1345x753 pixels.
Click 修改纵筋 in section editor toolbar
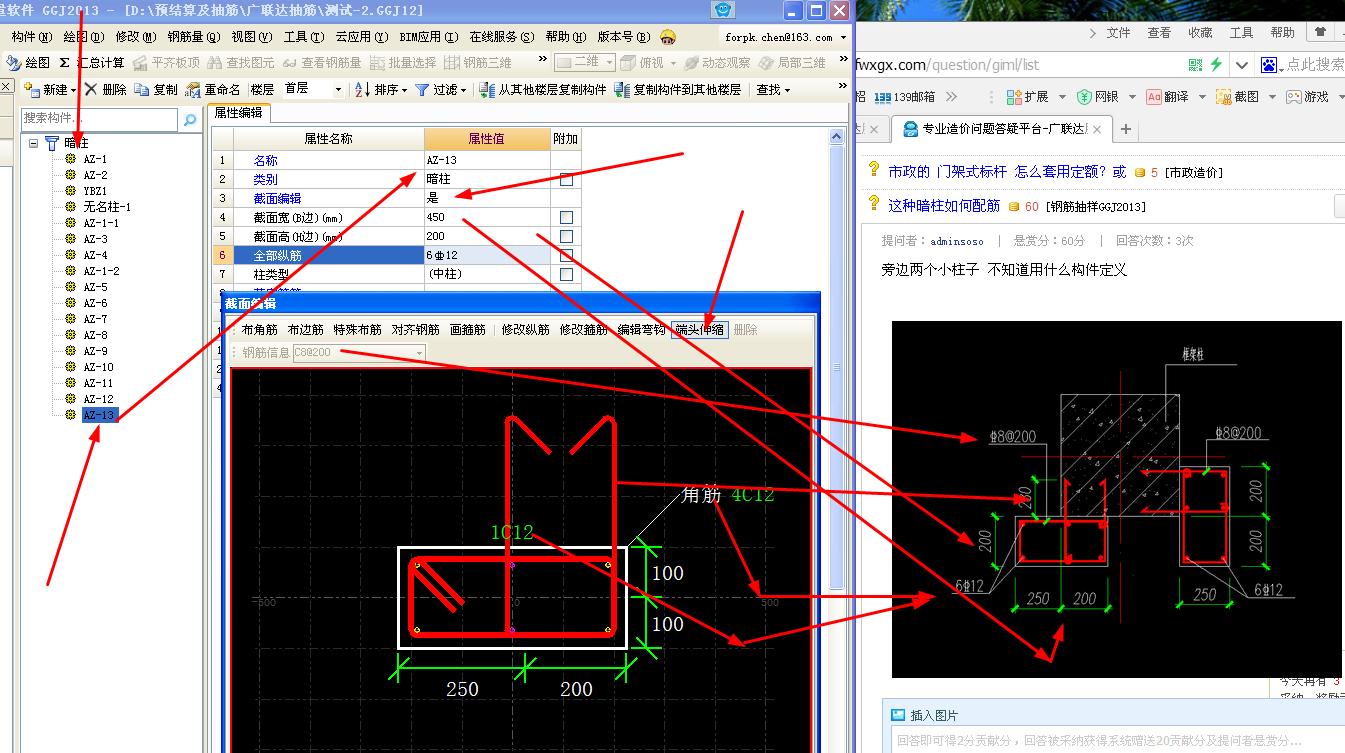(525, 329)
